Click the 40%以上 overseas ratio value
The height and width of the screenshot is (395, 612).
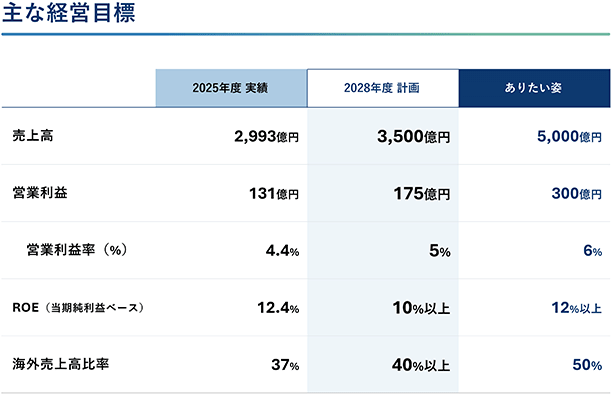click(x=421, y=365)
